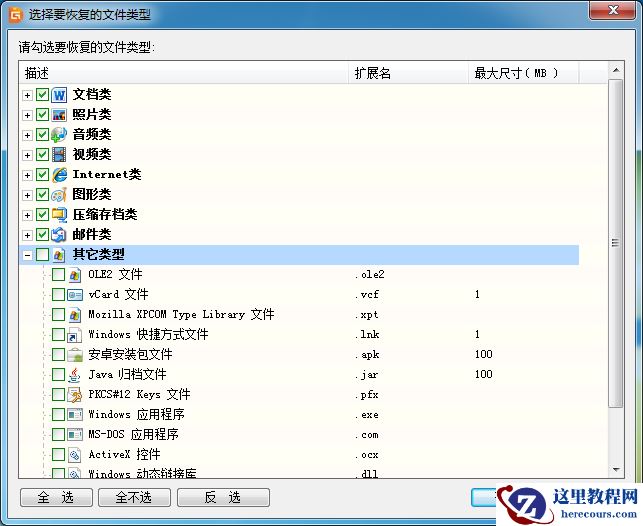Click the Windows 快捷方式文件 shortcut icon
This screenshot has height=526, width=643.
coord(75,335)
